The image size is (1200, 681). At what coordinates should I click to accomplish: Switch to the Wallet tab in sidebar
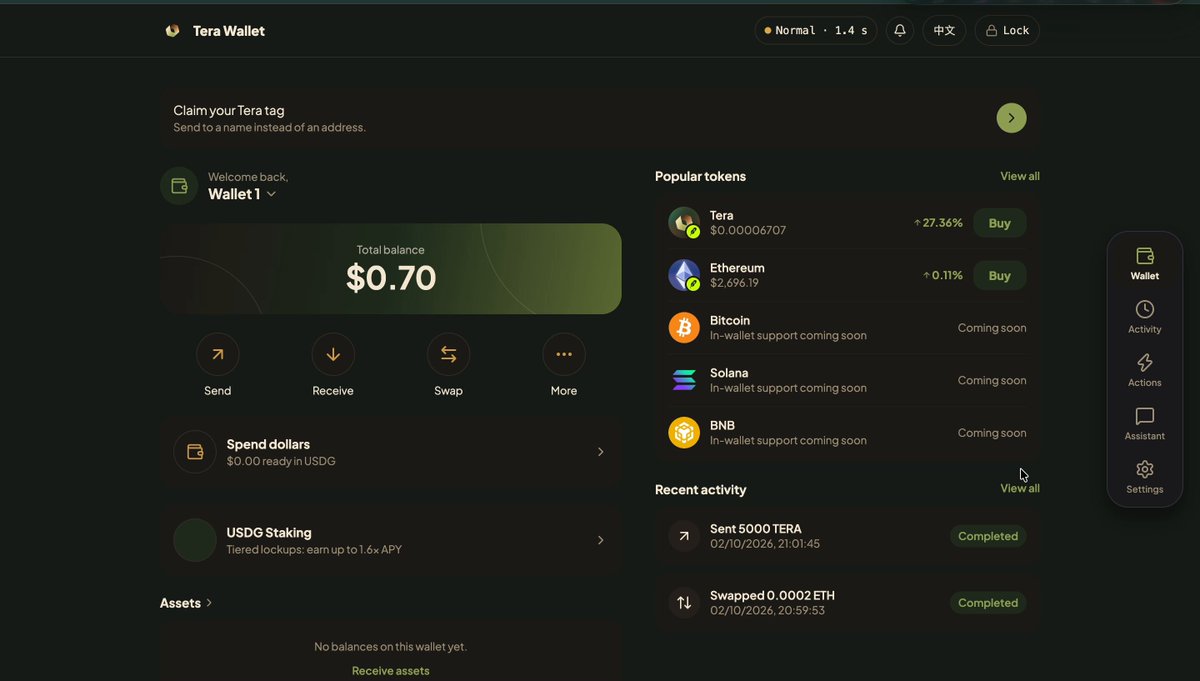pos(1145,264)
